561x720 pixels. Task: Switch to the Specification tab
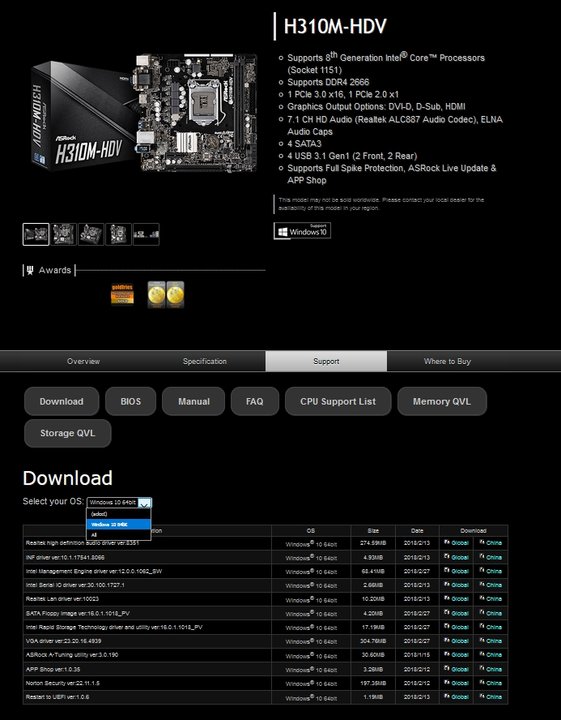coord(205,361)
